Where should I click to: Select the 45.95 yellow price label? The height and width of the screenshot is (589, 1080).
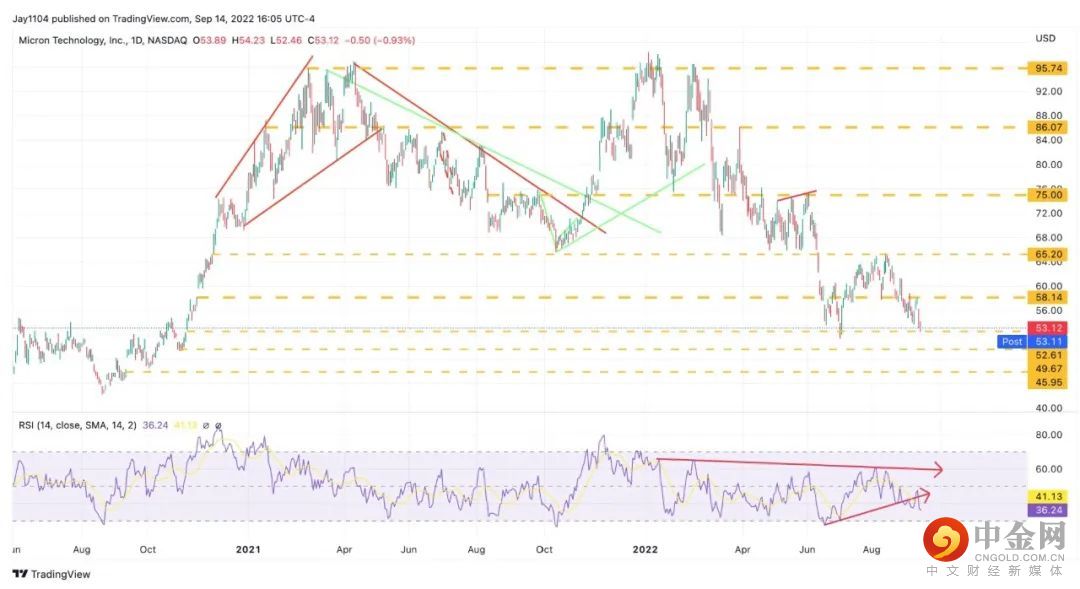point(1048,382)
